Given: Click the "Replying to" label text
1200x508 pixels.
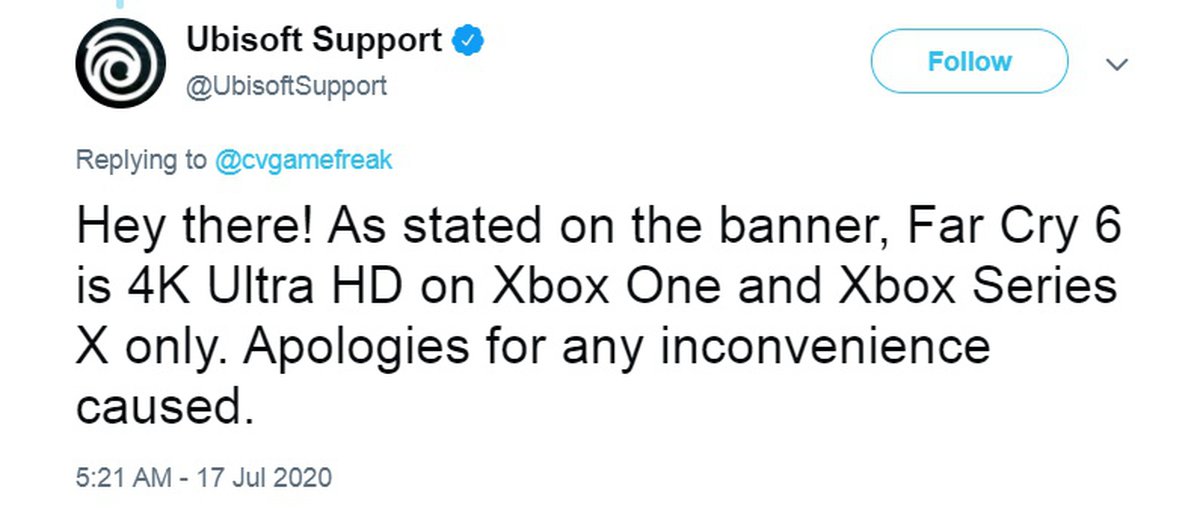Looking at the screenshot, I should coord(140,161).
